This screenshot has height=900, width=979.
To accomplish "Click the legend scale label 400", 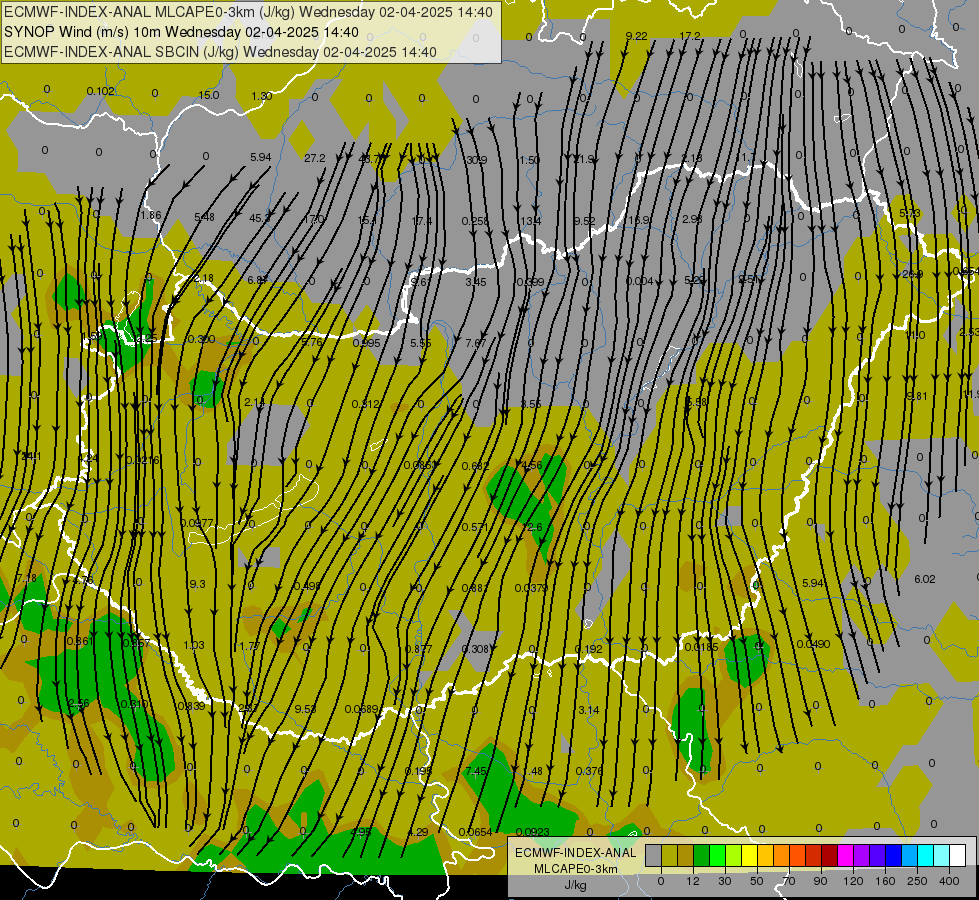I will click(949, 881).
